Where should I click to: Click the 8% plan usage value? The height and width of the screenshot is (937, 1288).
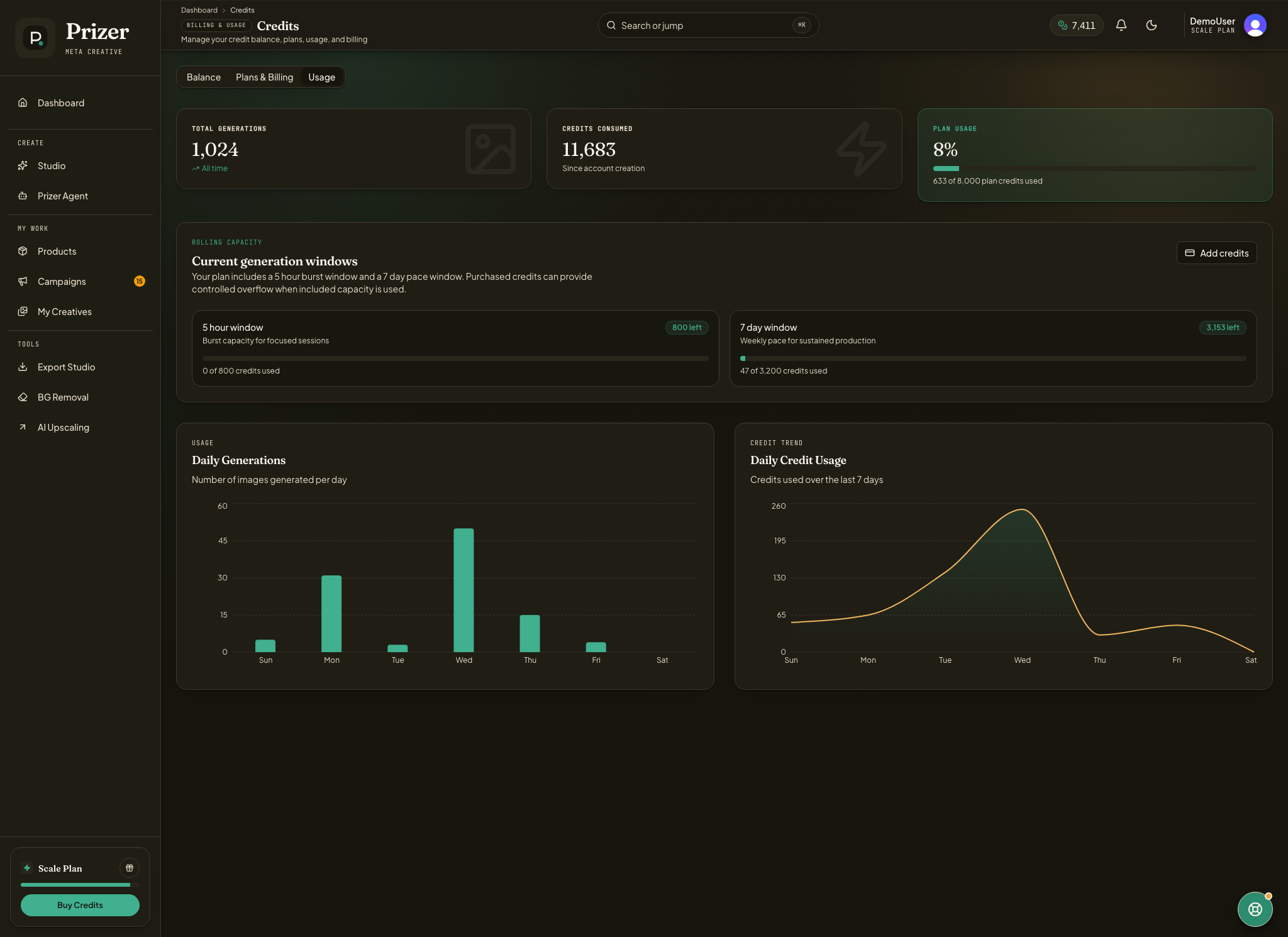945,150
